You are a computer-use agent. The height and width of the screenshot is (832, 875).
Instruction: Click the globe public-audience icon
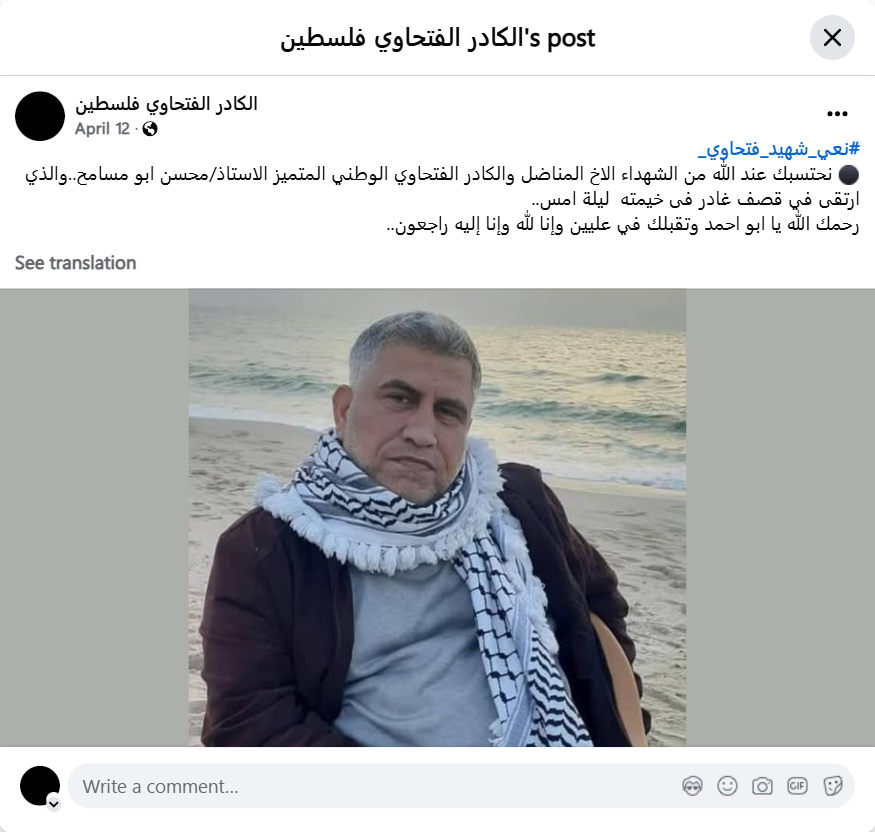pyautogui.click(x=150, y=129)
